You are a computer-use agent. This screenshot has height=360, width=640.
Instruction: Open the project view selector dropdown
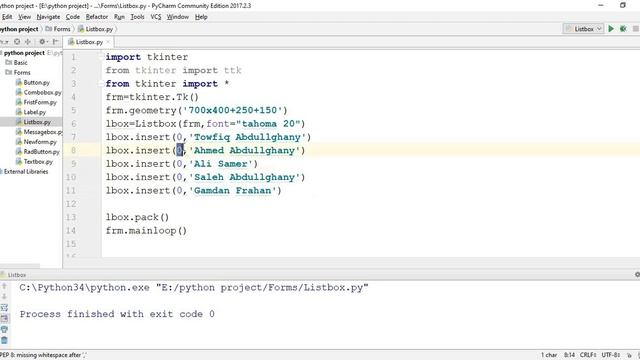[x=4, y=42]
